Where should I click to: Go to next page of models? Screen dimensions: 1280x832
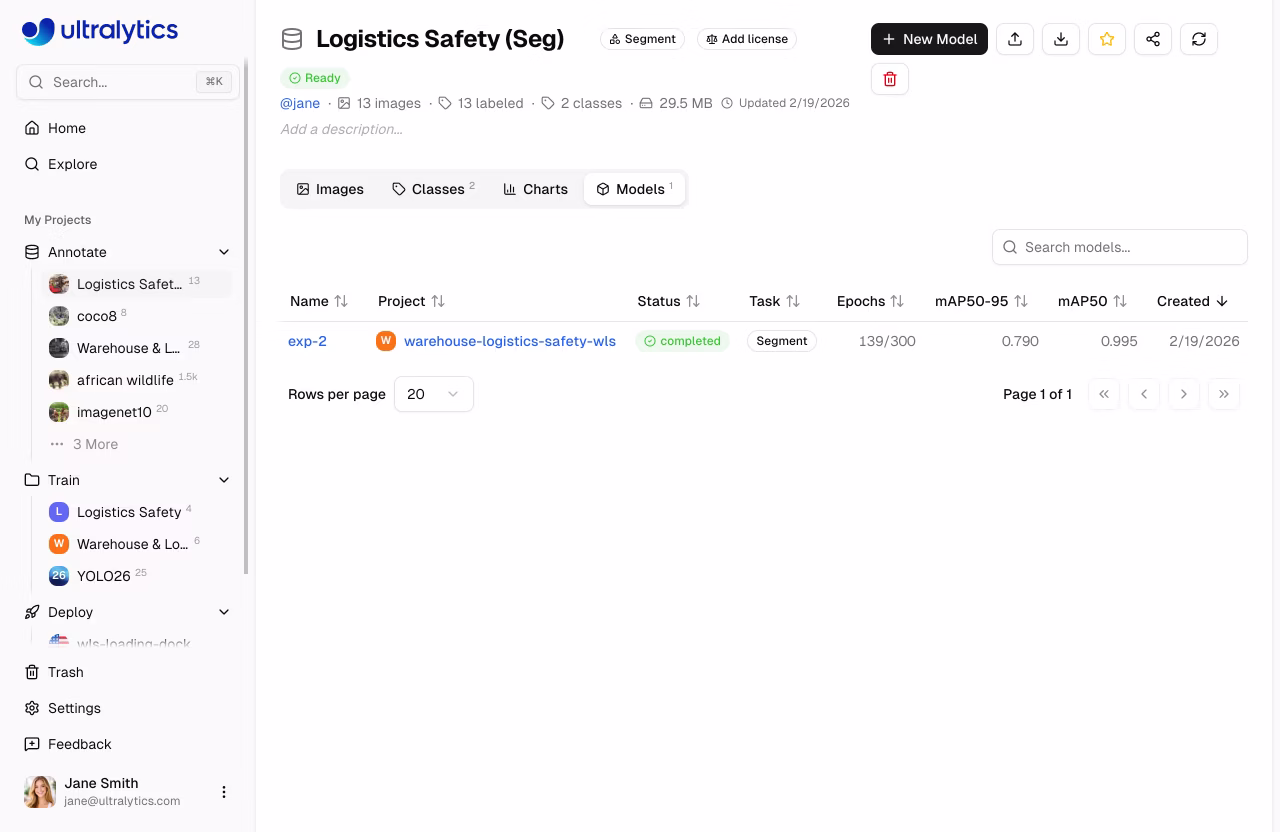click(1184, 394)
